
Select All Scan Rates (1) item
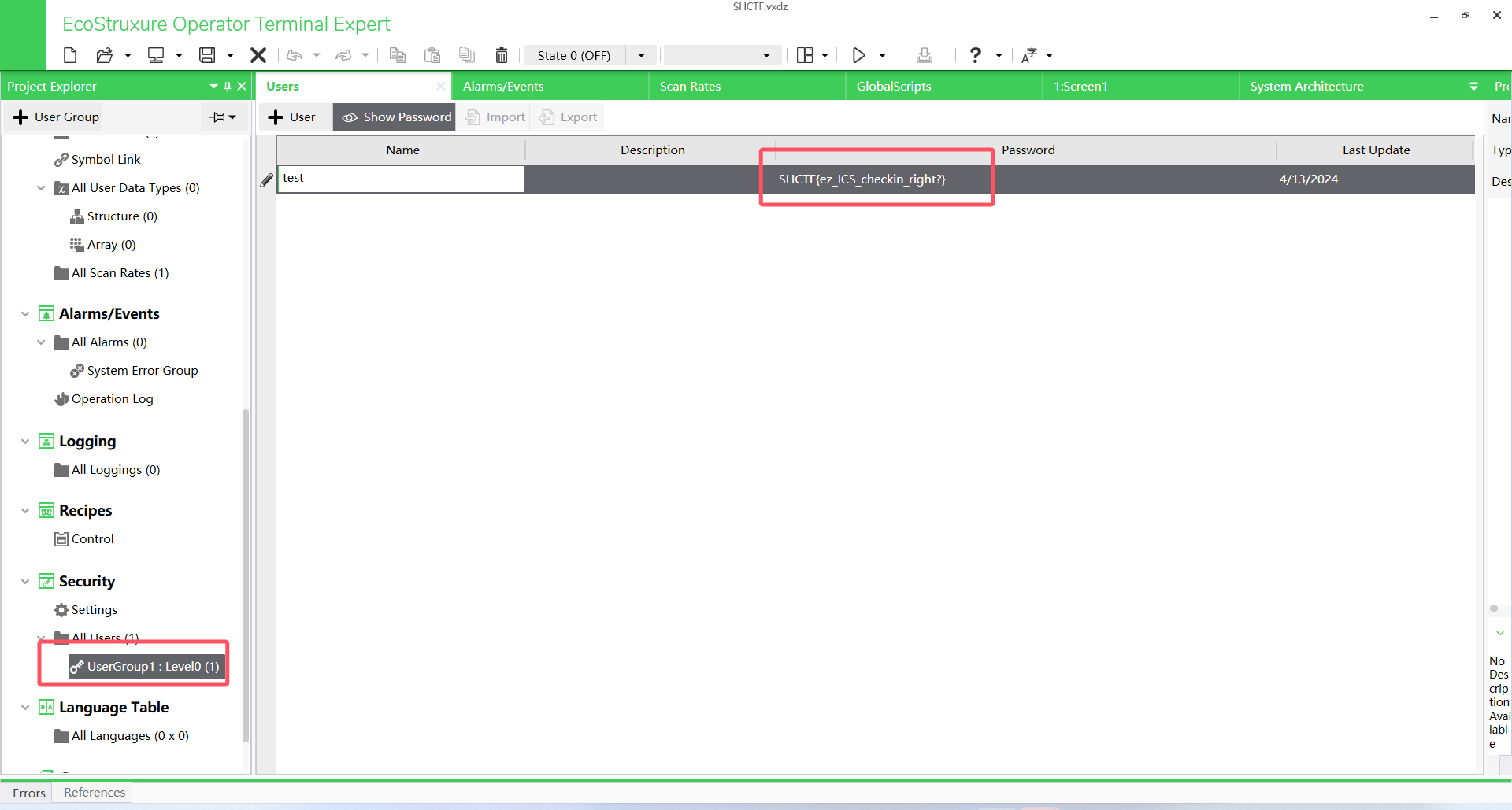point(111,273)
